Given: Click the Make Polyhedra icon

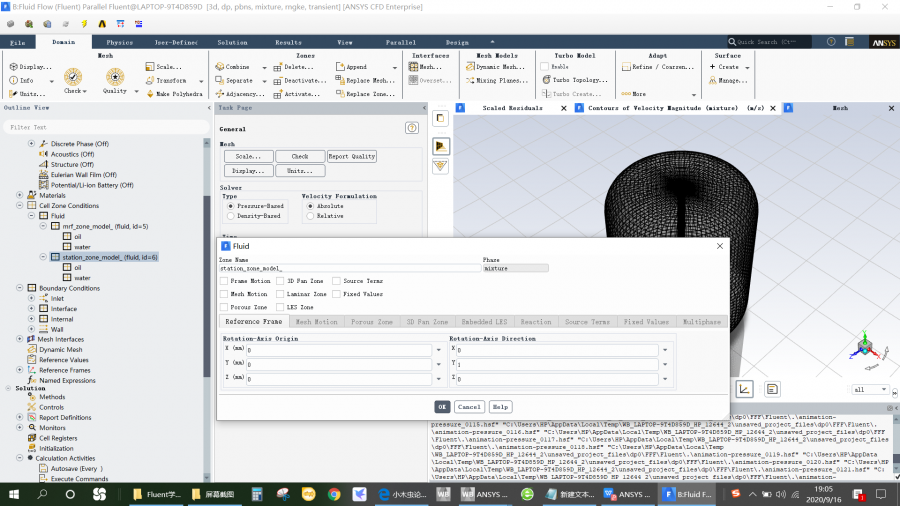Looking at the screenshot, I should point(149,94).
